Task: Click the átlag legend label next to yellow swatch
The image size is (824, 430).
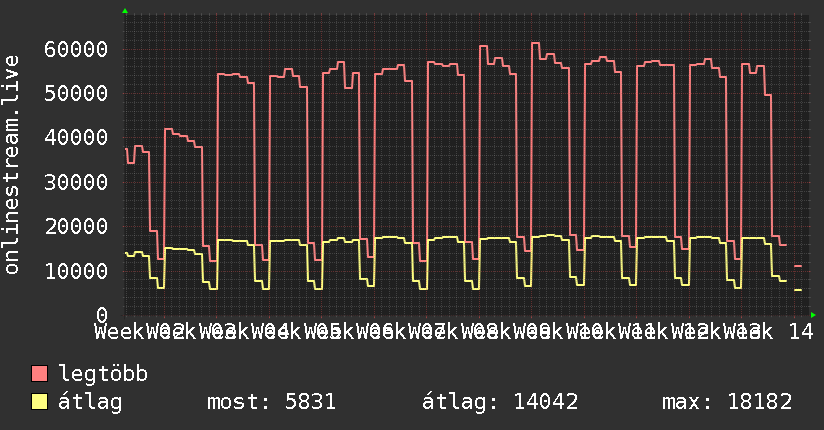Action: [90, 402]
